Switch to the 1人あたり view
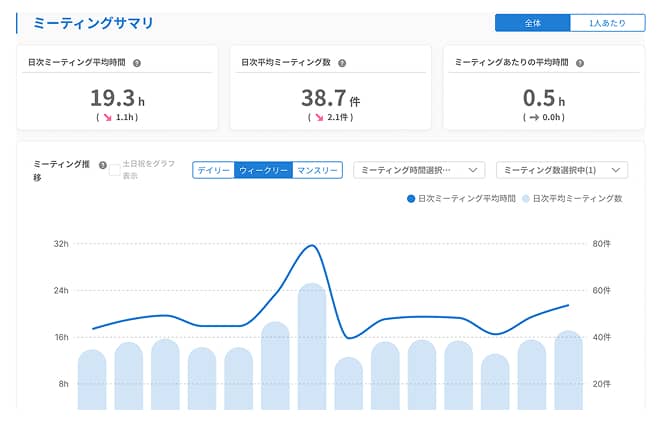662x422 pixels. click(607, 23)
